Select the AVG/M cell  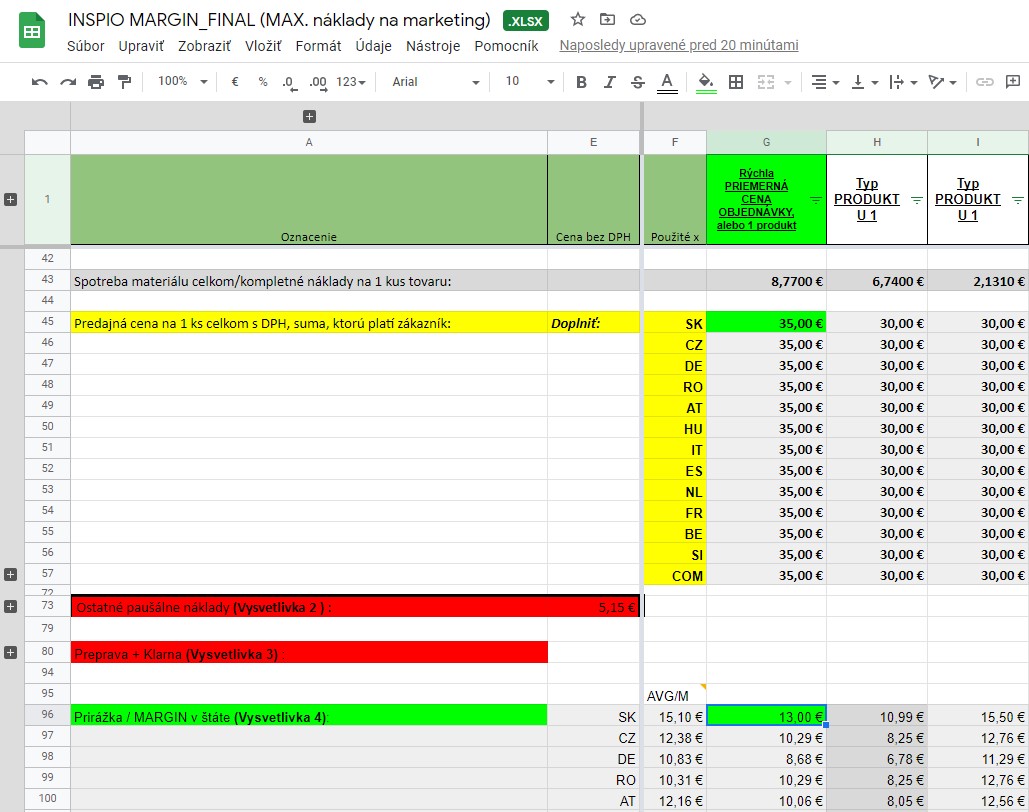[x=675, y=695]
